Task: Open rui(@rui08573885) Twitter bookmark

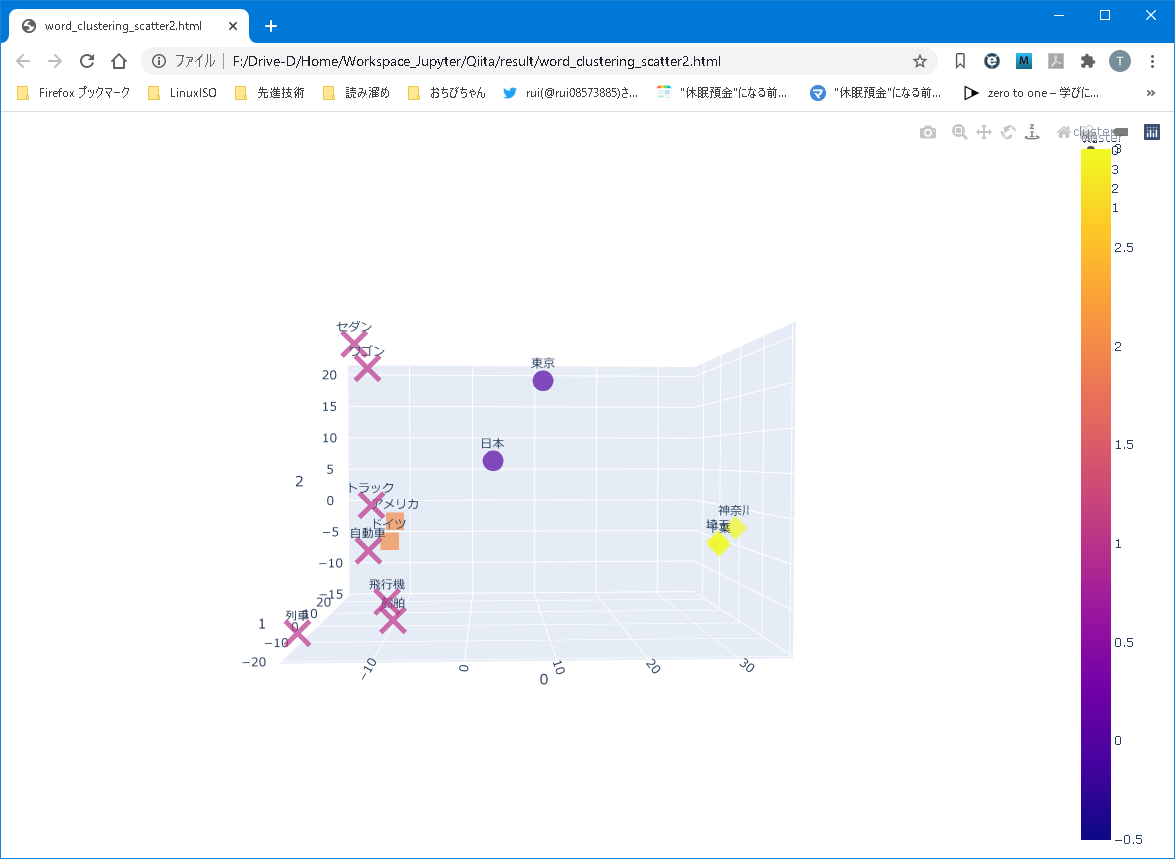Action: click(x=571, y=93)
